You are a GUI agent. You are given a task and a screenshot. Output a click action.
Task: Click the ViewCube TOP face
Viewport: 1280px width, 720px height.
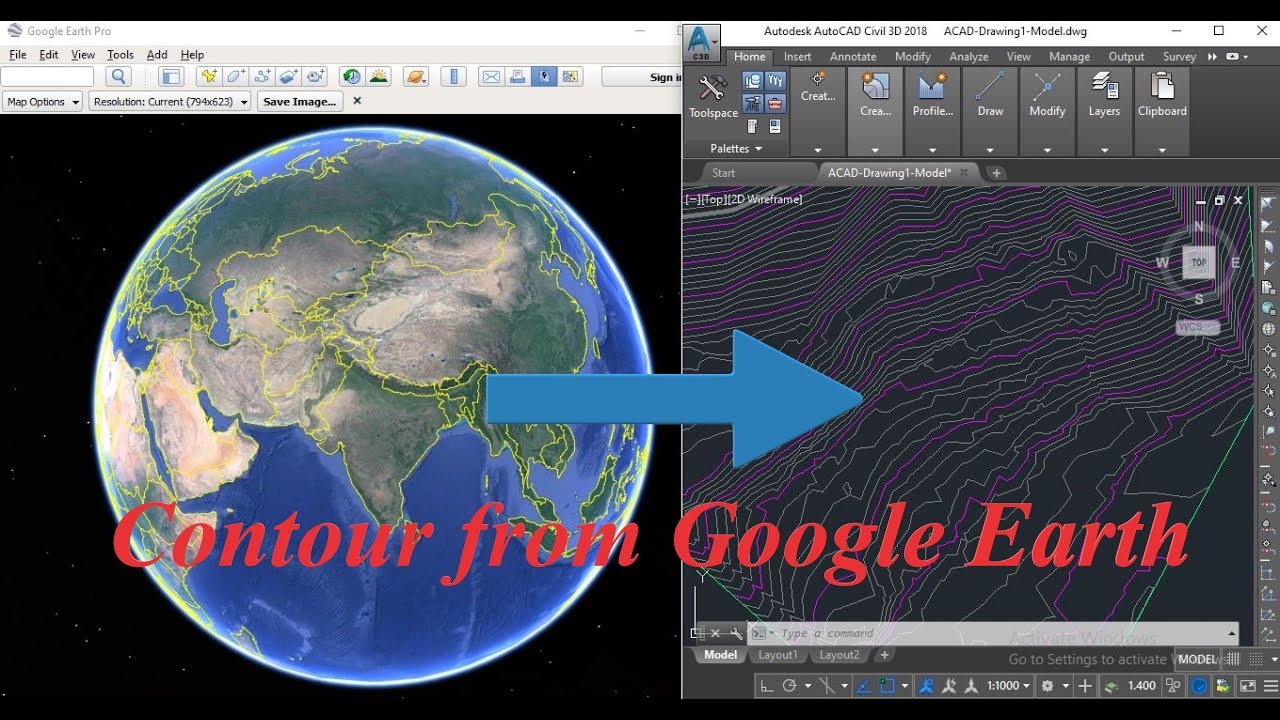1198,263
